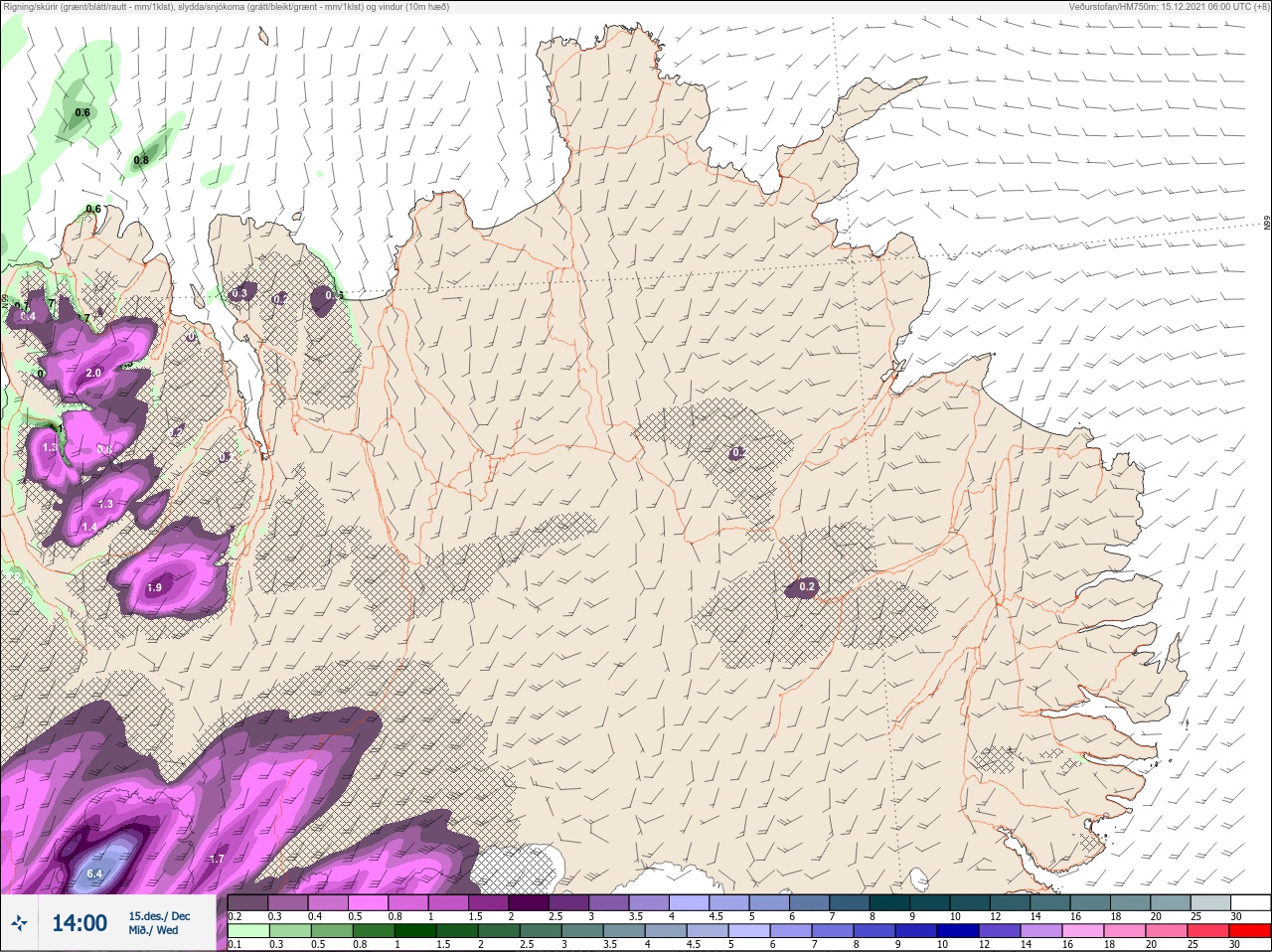The width and height of the screenshot is (1272, 952).
Task: Select the 14:00 forecast time display
Action: 79,923
